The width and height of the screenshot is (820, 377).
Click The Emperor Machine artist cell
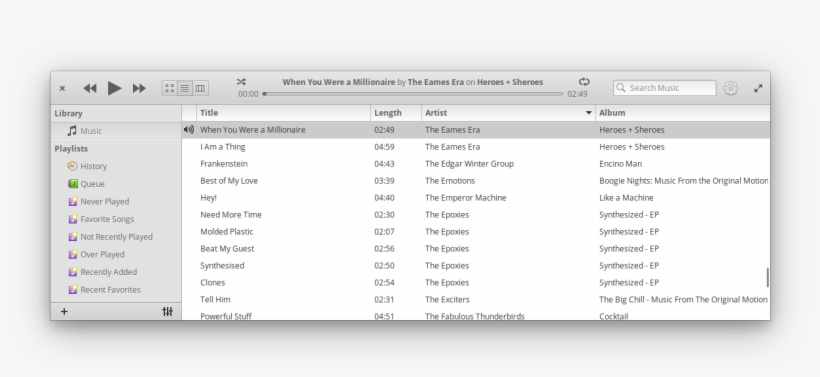(x=465, y=198)
